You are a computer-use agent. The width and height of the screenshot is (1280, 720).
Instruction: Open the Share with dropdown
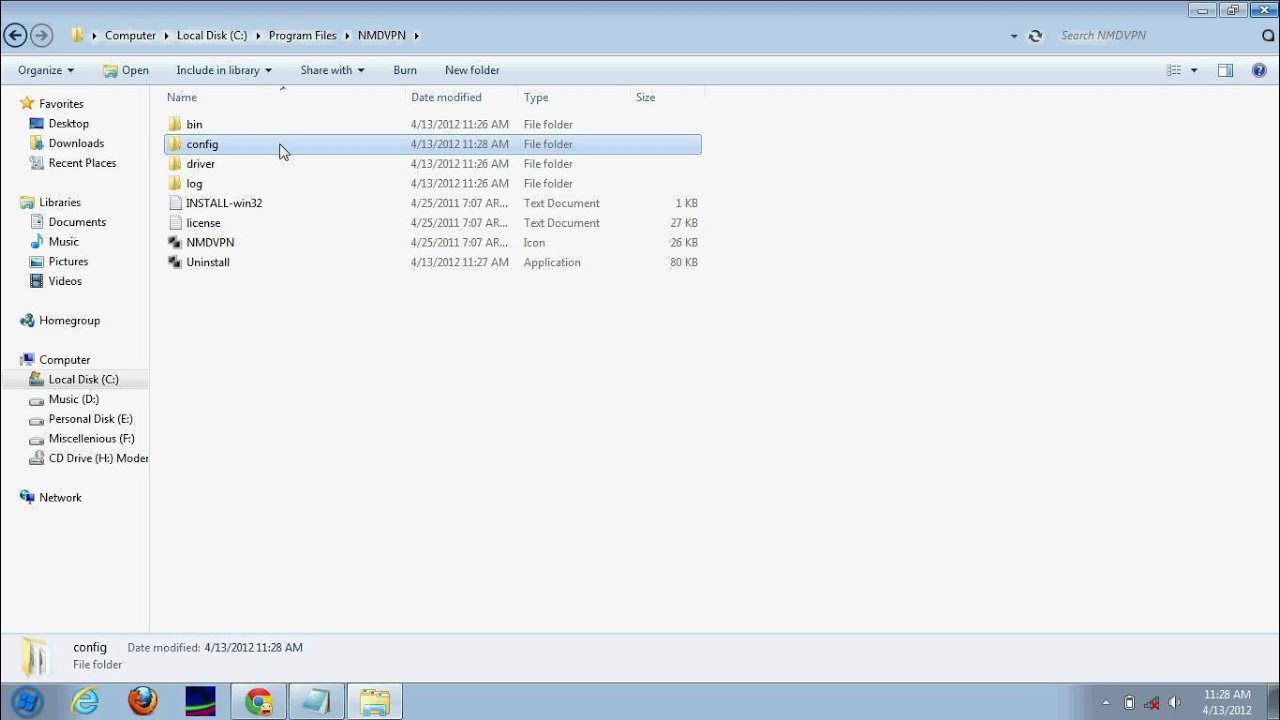pyautogui.click(x=333, y=70)
